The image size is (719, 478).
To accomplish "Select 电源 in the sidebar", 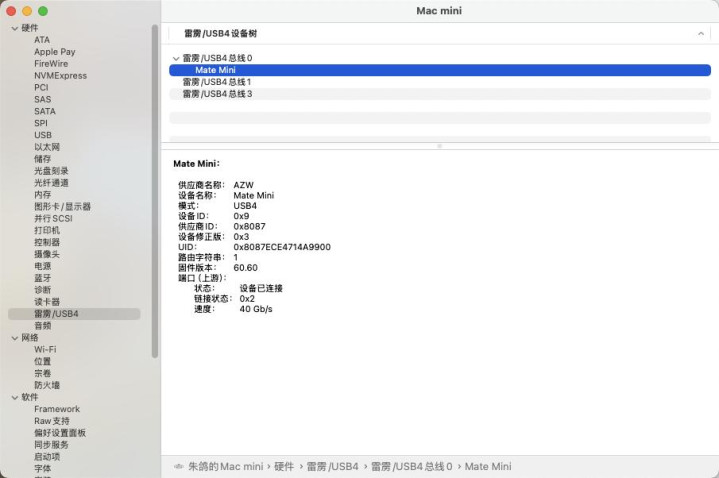I will (x=42, y=267).
